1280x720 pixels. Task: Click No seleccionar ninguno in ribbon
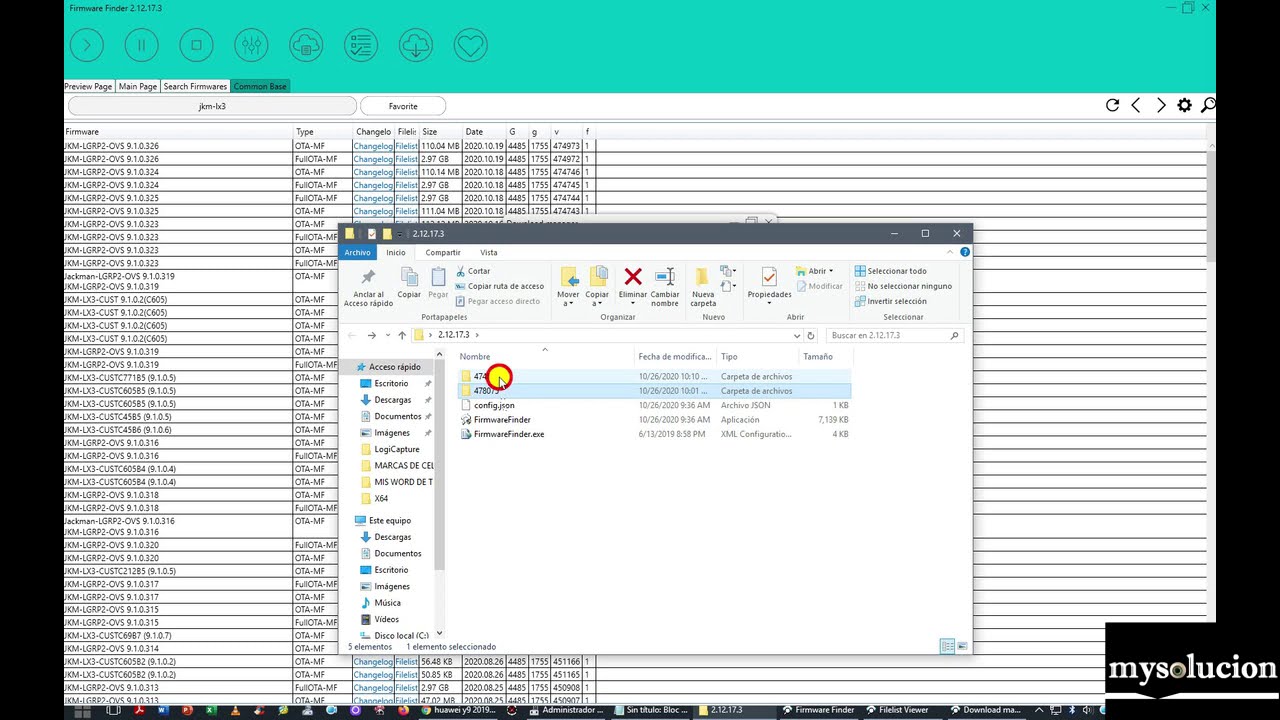[x=903, y=286]
